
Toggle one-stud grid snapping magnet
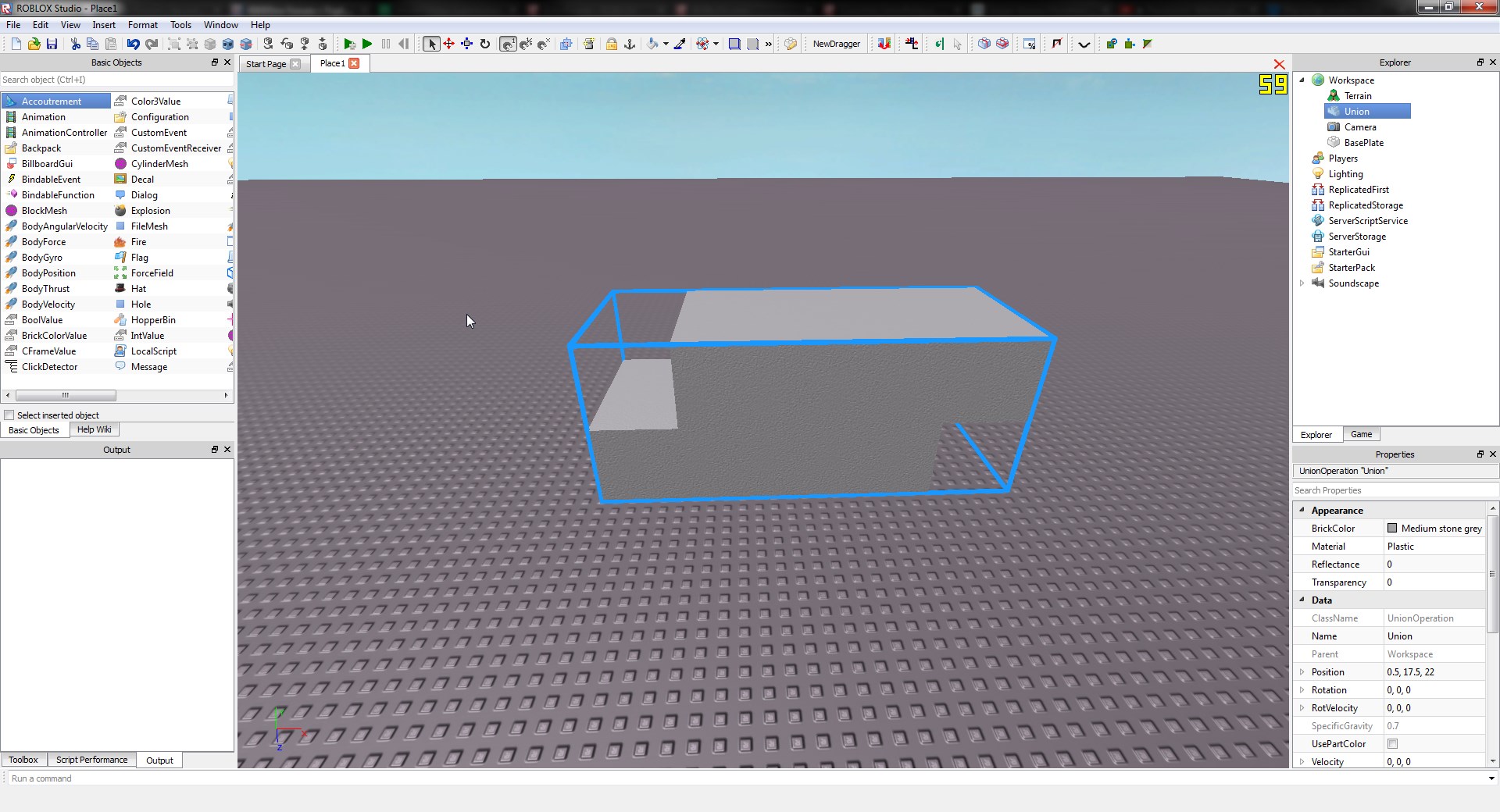click(x=508, y=44)
